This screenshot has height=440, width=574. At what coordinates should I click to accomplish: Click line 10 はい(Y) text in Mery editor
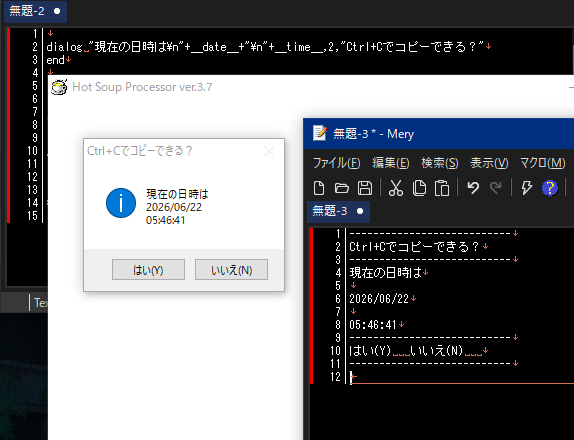370,351
